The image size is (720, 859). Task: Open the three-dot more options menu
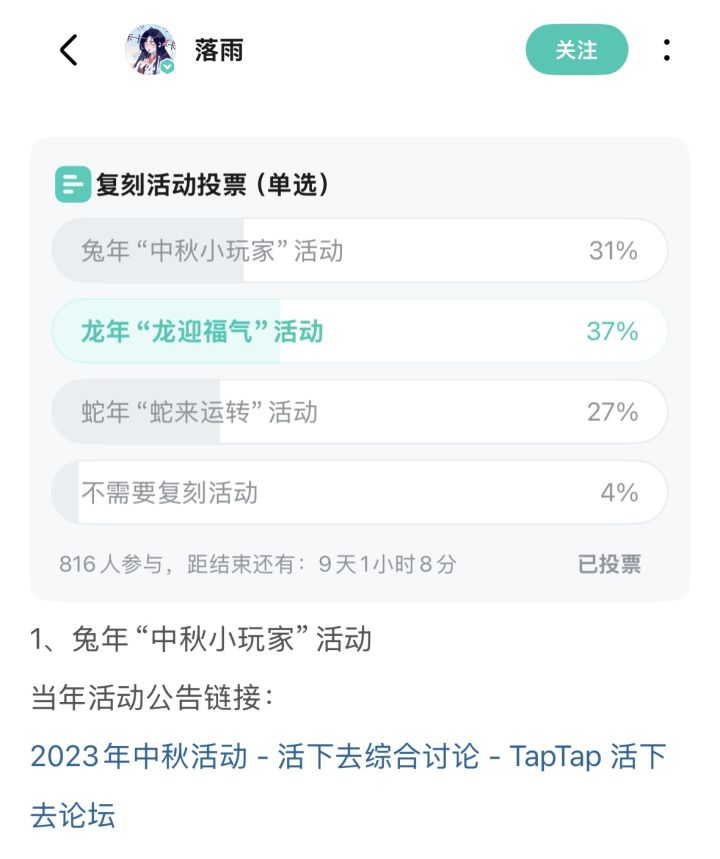click(666, 50)
